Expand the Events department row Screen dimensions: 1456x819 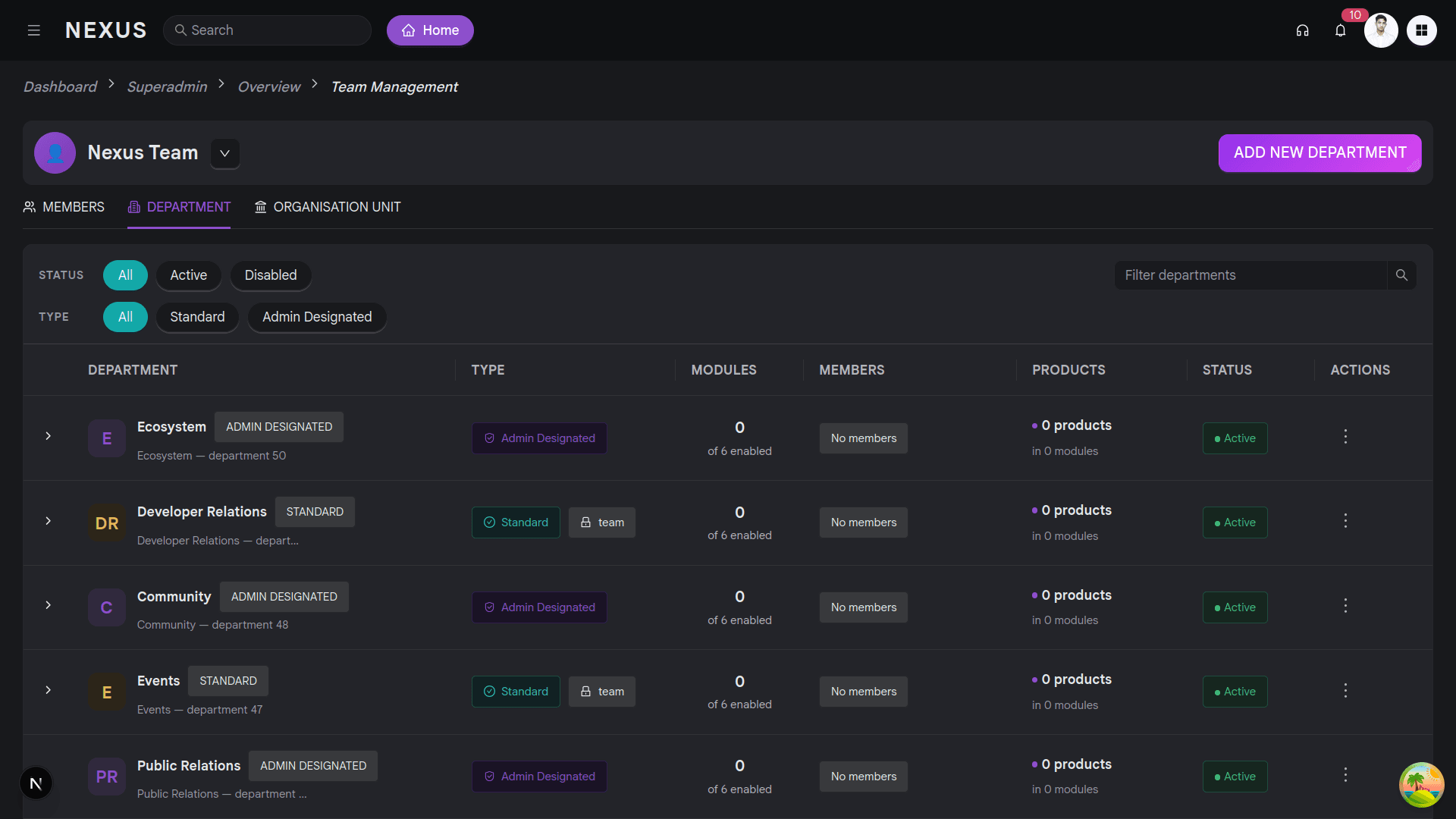pyautogui.click(x=48, y=690)
